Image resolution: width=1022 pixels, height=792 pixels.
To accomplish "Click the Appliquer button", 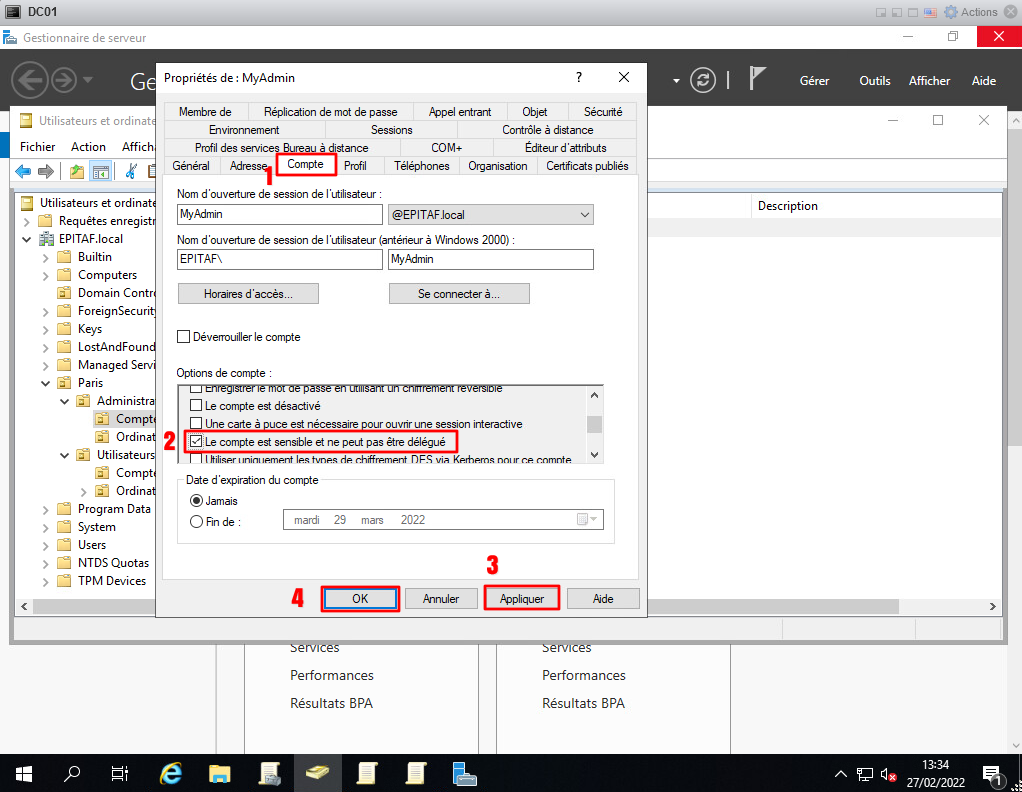I will tap(521, 599).
